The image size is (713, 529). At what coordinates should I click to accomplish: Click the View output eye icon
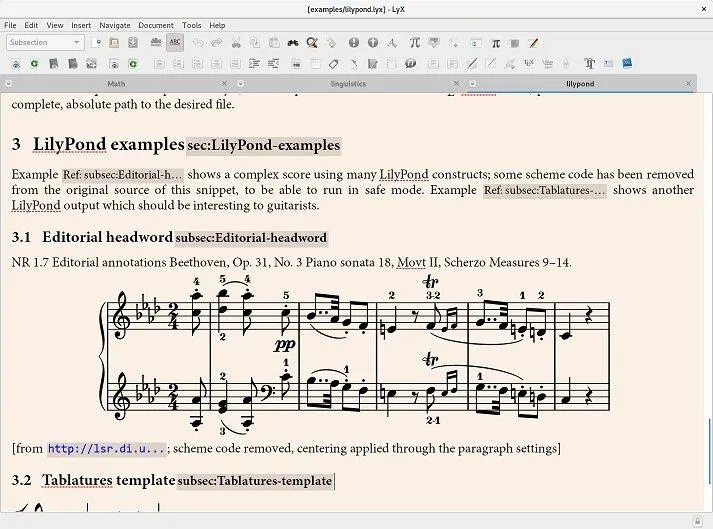click(14, 63)
